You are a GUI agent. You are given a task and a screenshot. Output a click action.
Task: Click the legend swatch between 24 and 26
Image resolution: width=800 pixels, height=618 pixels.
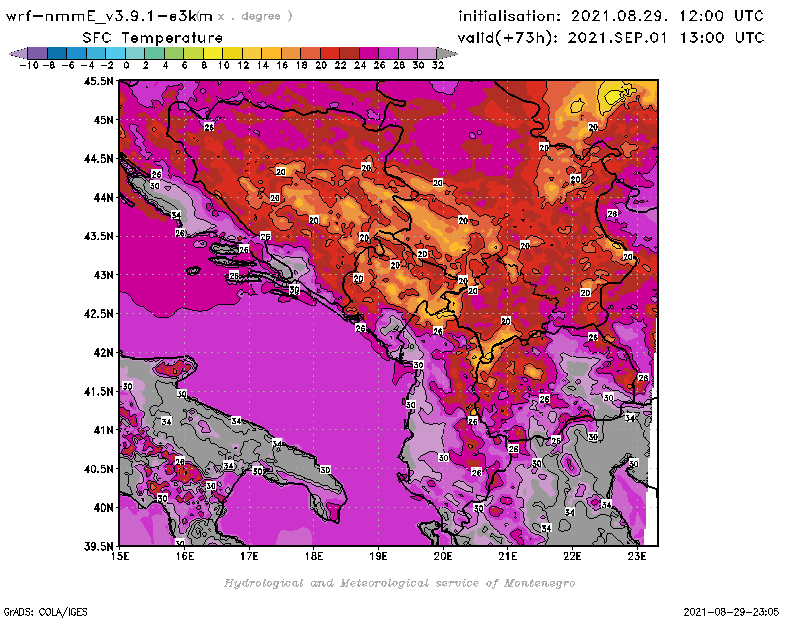click(x=369, y=54)
